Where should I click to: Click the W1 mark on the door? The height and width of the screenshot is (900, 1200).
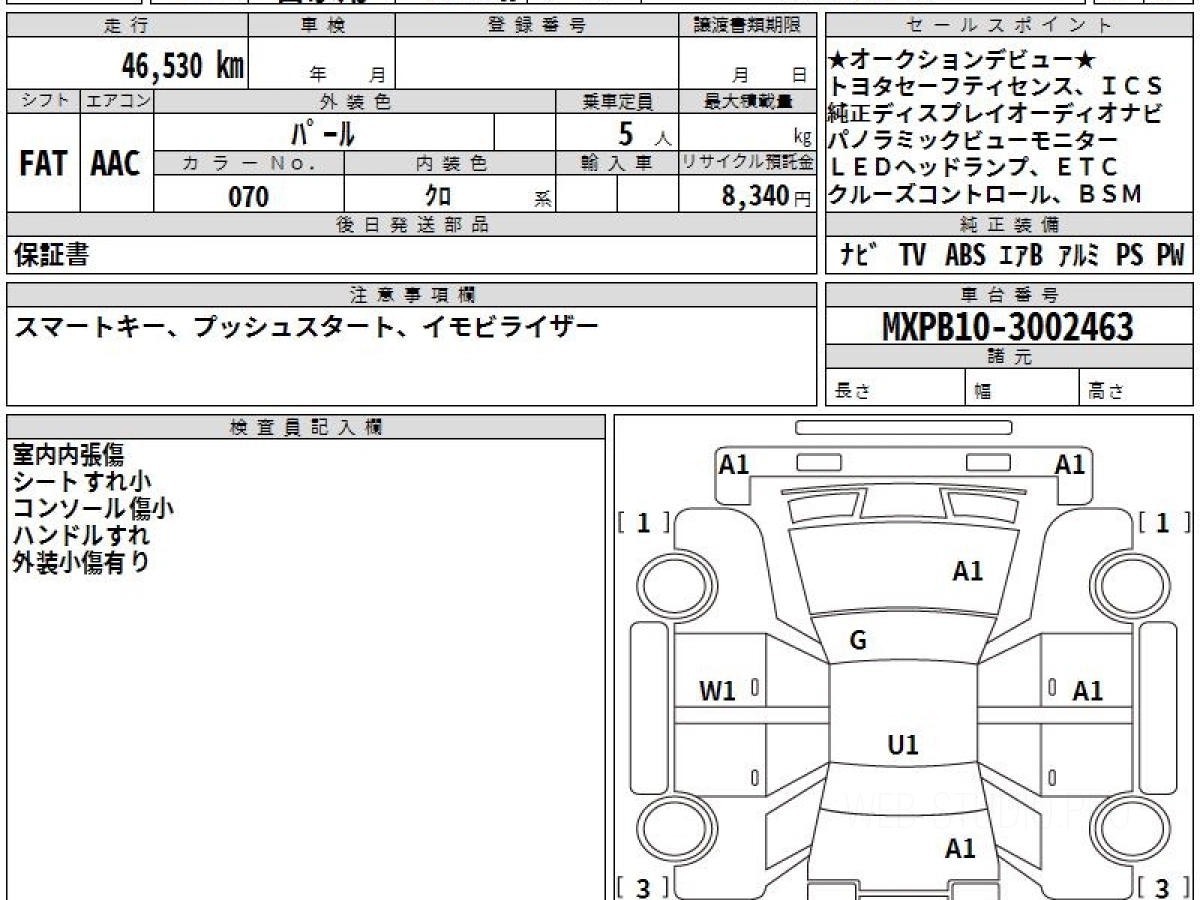pos(717,690)
